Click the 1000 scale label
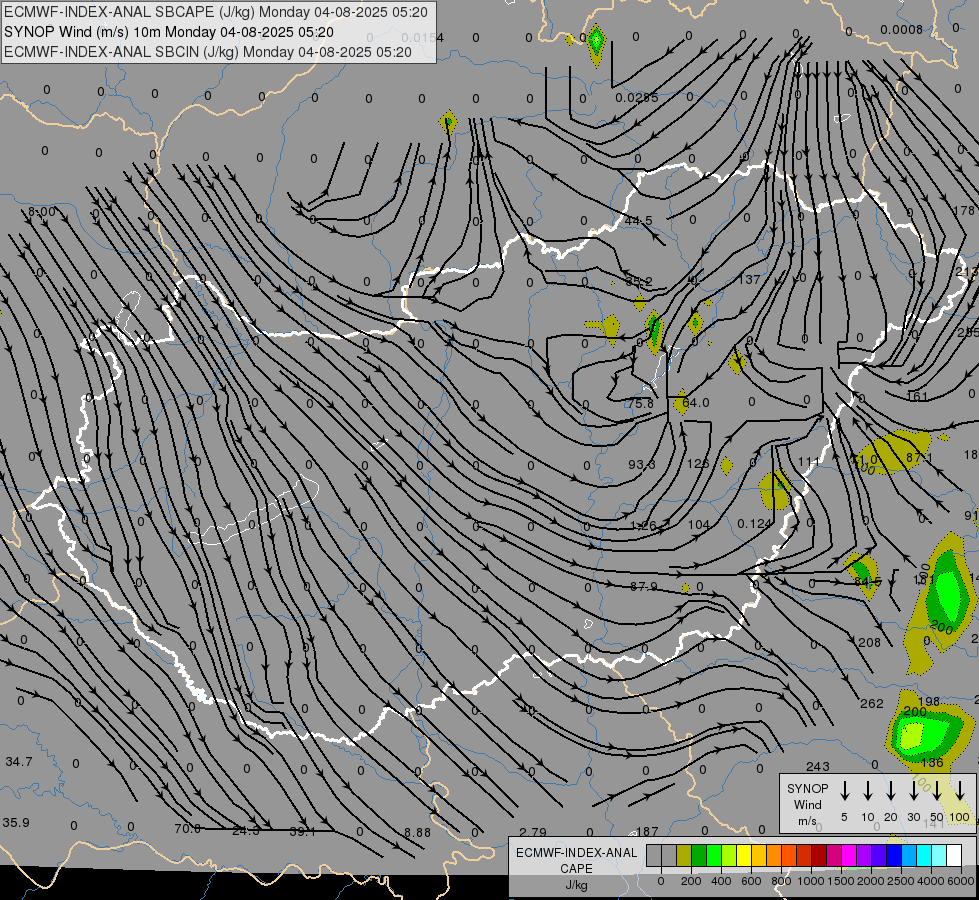The height and width of the screenshot is (900, 979). (810, 881)
